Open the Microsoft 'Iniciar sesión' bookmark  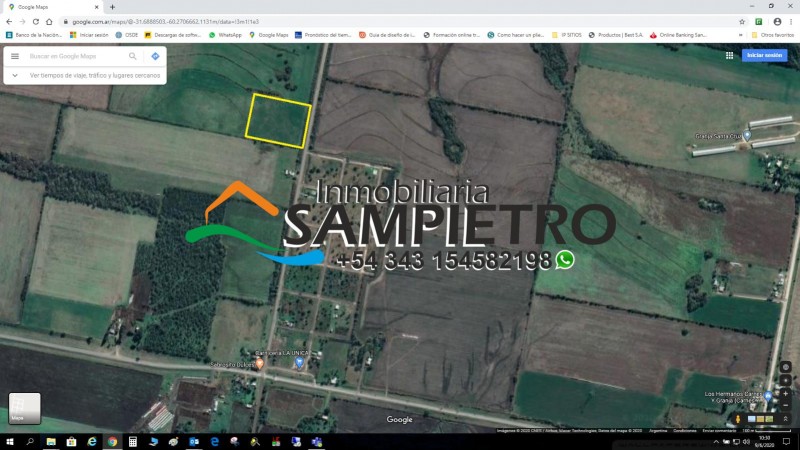[x=89, y=35]
